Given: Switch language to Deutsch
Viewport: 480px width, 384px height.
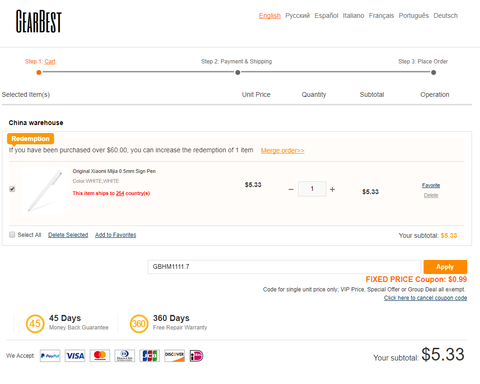Looking at the screenshot, I should pyautogui.click(x=446, y=16).
